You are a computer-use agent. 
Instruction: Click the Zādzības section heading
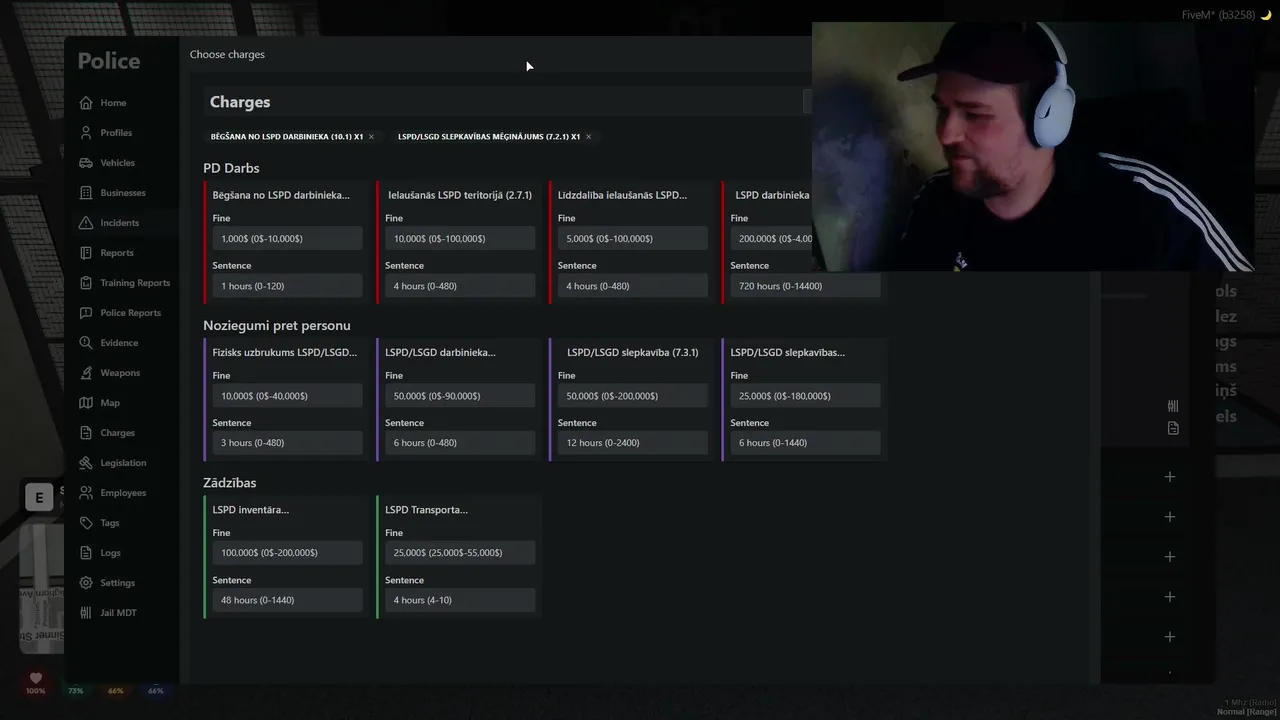coord(230,482)
